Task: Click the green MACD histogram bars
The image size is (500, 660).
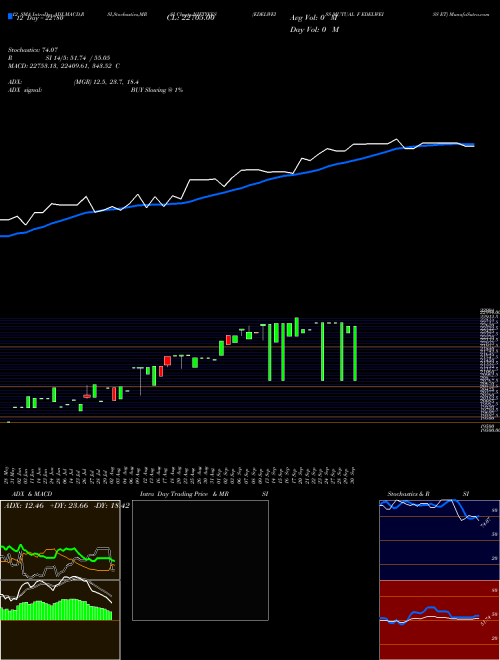Action: (x=56, y=609)
